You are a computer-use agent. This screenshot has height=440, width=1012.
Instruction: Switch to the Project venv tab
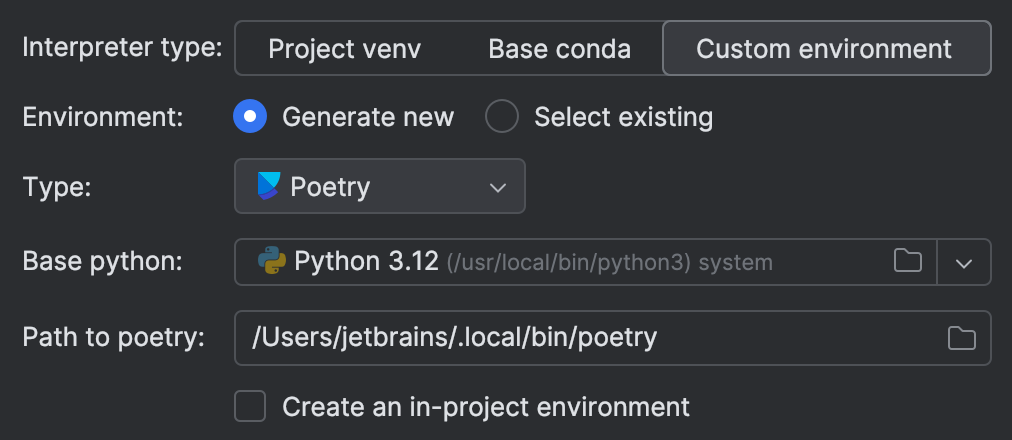point(347,49)
